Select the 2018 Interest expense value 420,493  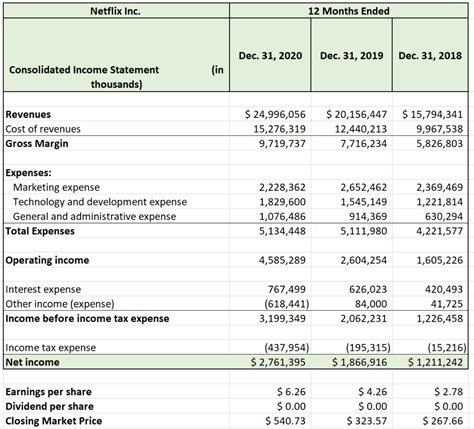click(x=444, y=289)
